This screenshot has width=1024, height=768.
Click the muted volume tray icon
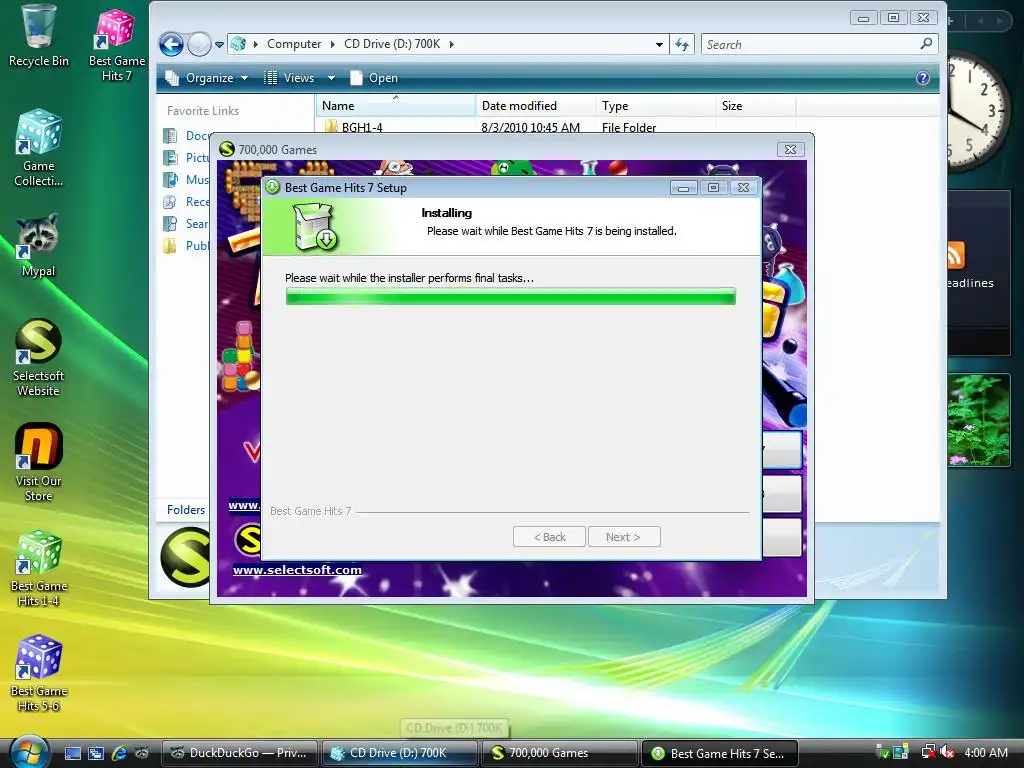tap(947, 752)
